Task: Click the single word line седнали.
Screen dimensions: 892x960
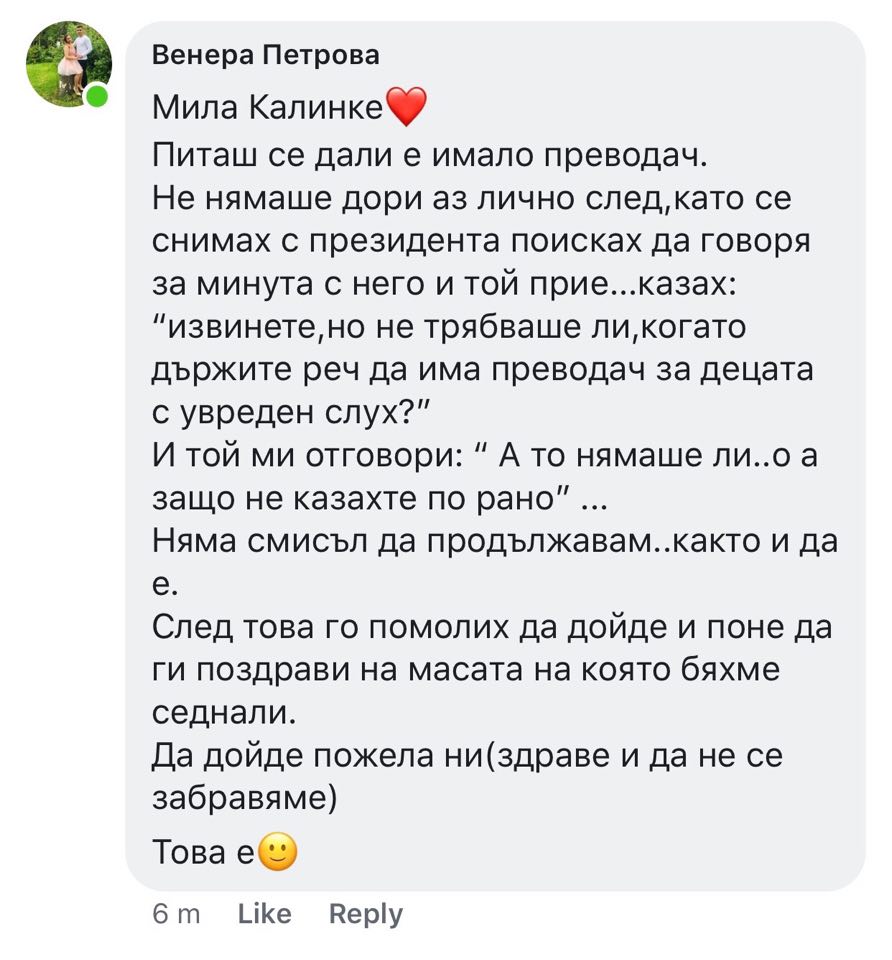Action: click(x=224, y=714)
